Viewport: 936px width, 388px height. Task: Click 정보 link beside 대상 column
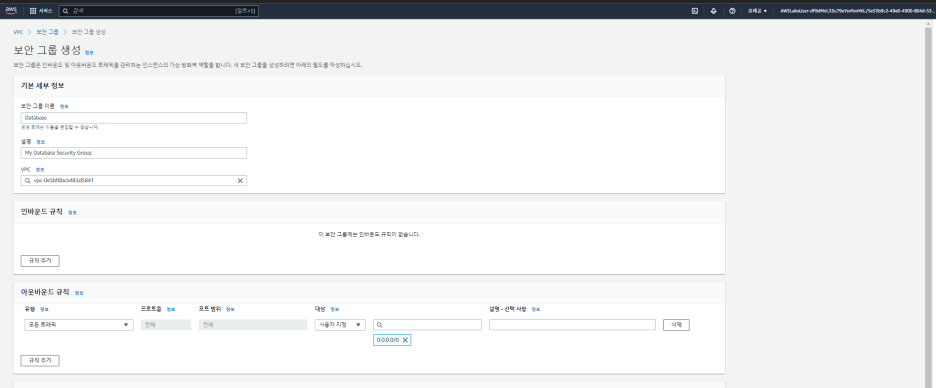tap(335, 309)
